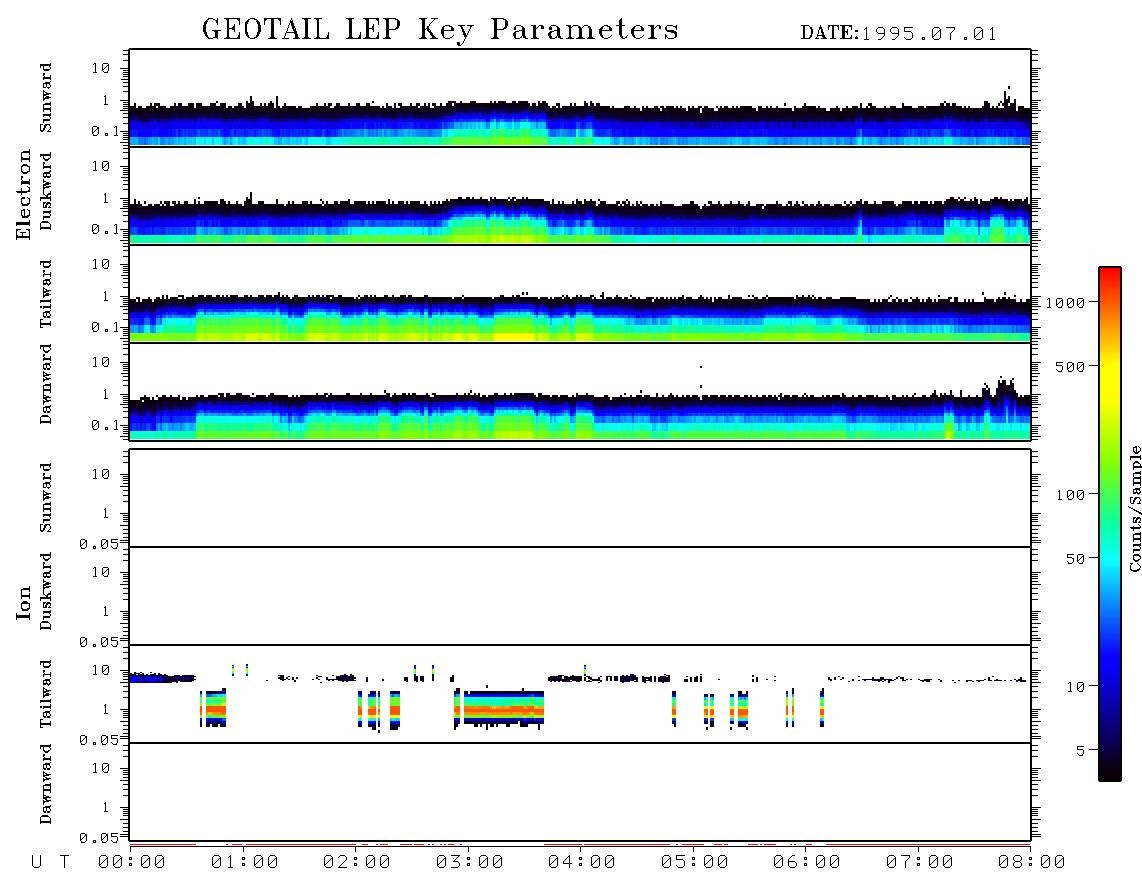Click the "00:00" time tick label
Viewport: 1142px width, 880px height.
click(132, 863)
